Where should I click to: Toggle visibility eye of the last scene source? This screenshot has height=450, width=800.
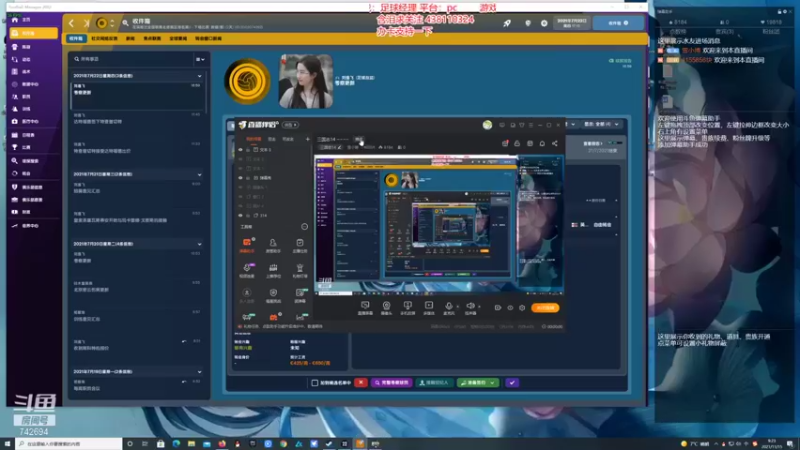pos(241,215)
